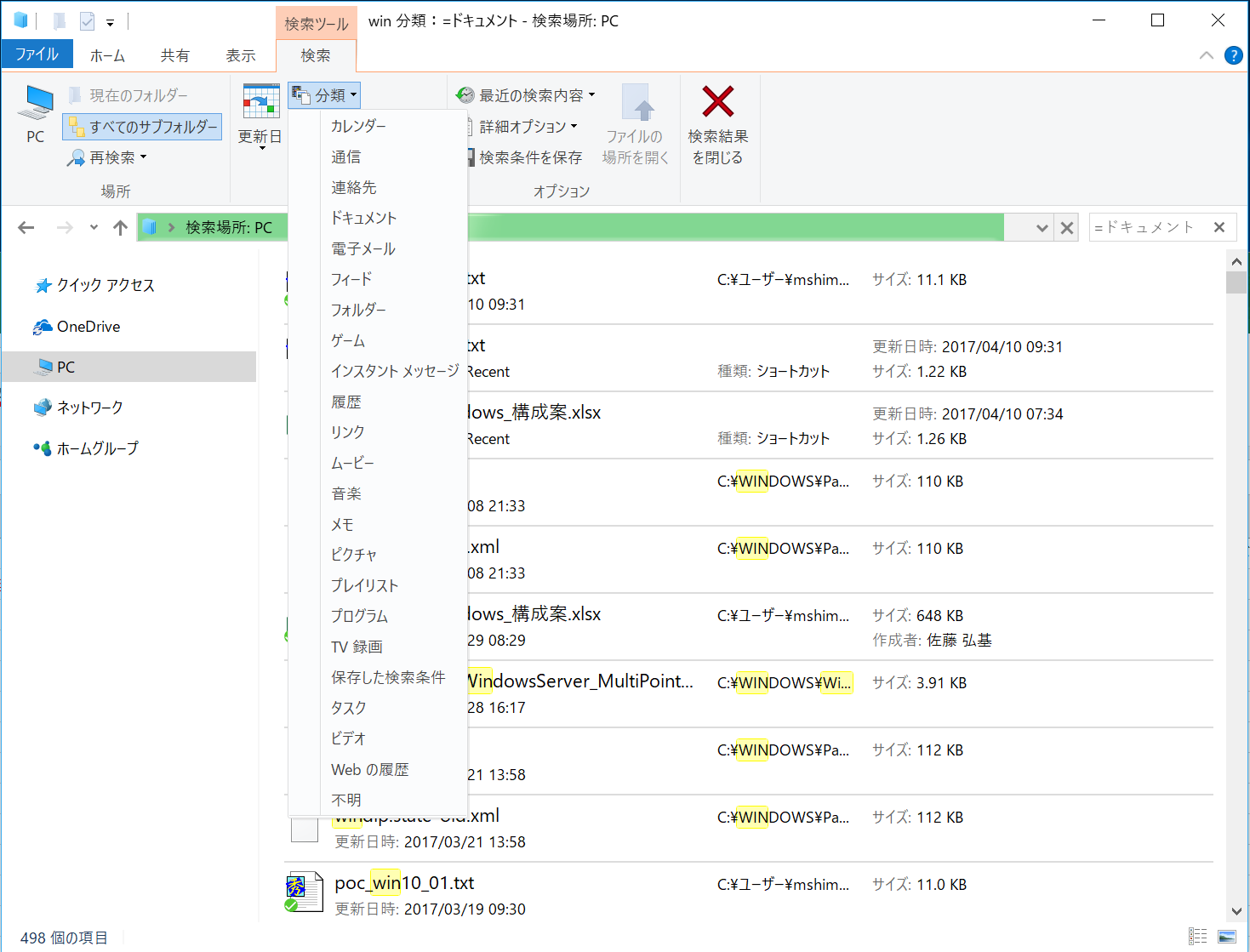Open the recent locations dropdown arrow
Viewport: 1250px width, 952px height.
tap(94, 227)
